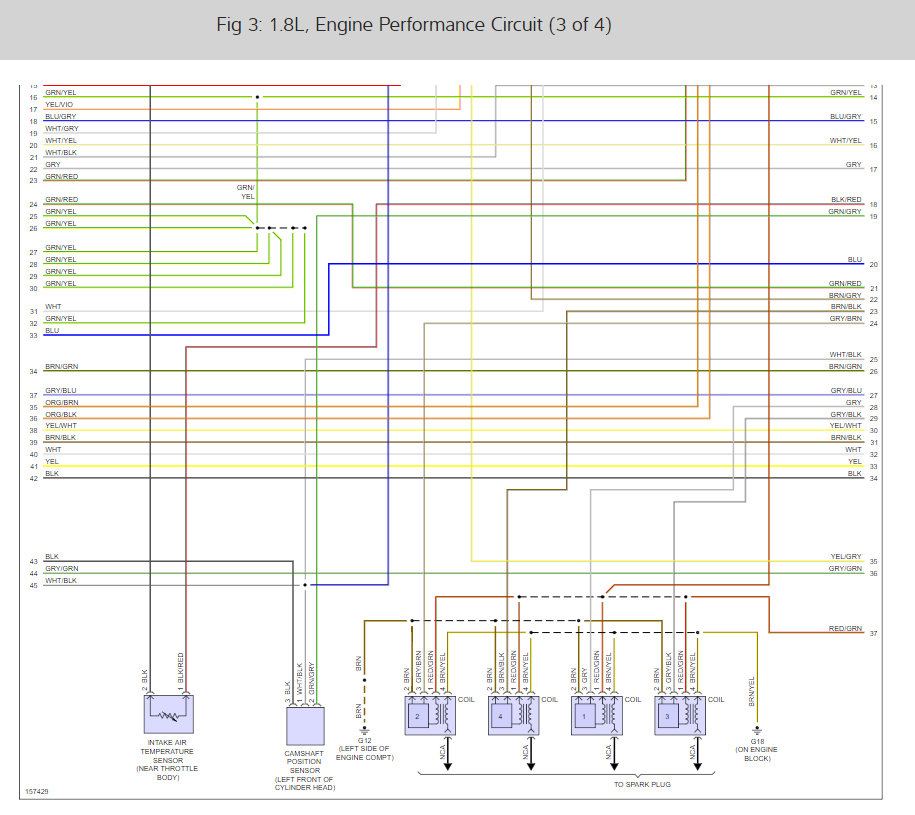Click the 'BRN/GRN' label at left pin 34

pyautogui.click(x=61, y=366)
